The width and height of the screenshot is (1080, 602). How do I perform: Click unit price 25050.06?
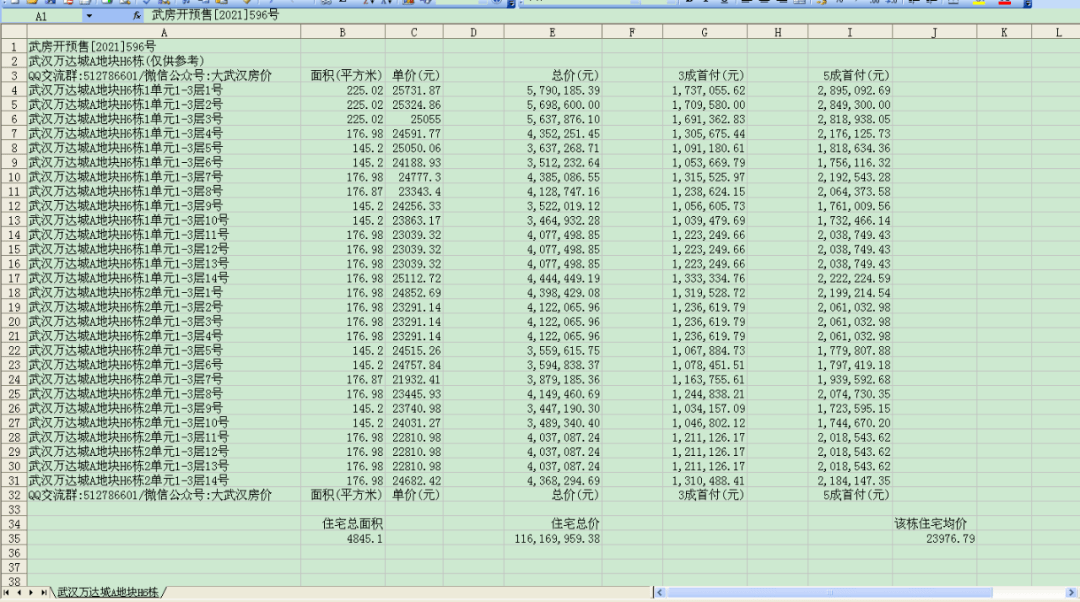tap(416, 147)
